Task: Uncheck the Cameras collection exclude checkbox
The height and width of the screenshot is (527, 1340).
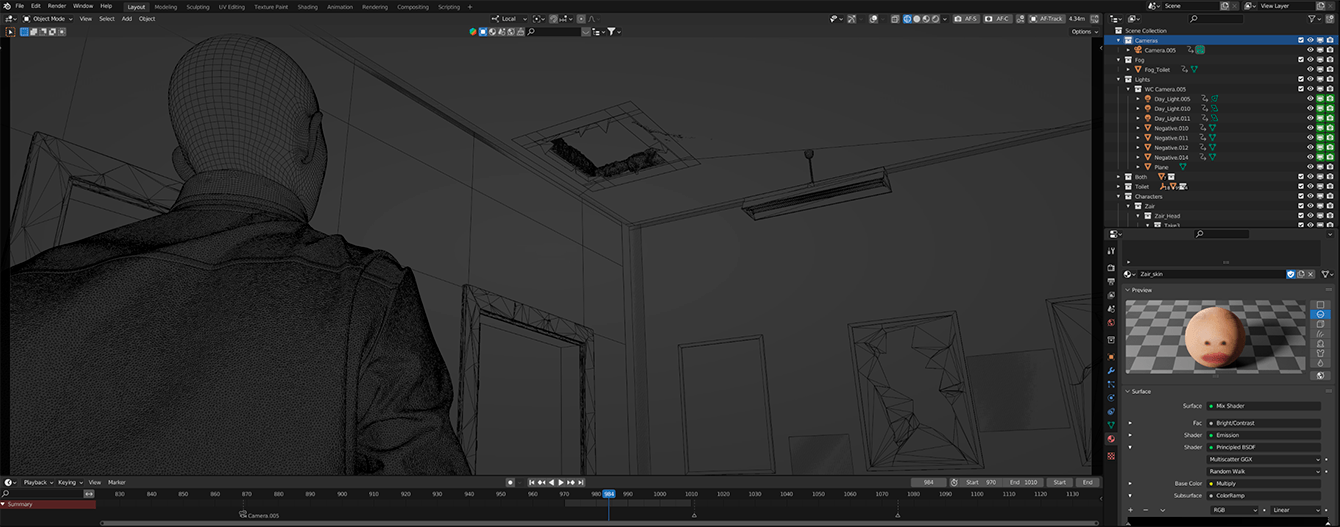Action: click(x=1300, y=41)
